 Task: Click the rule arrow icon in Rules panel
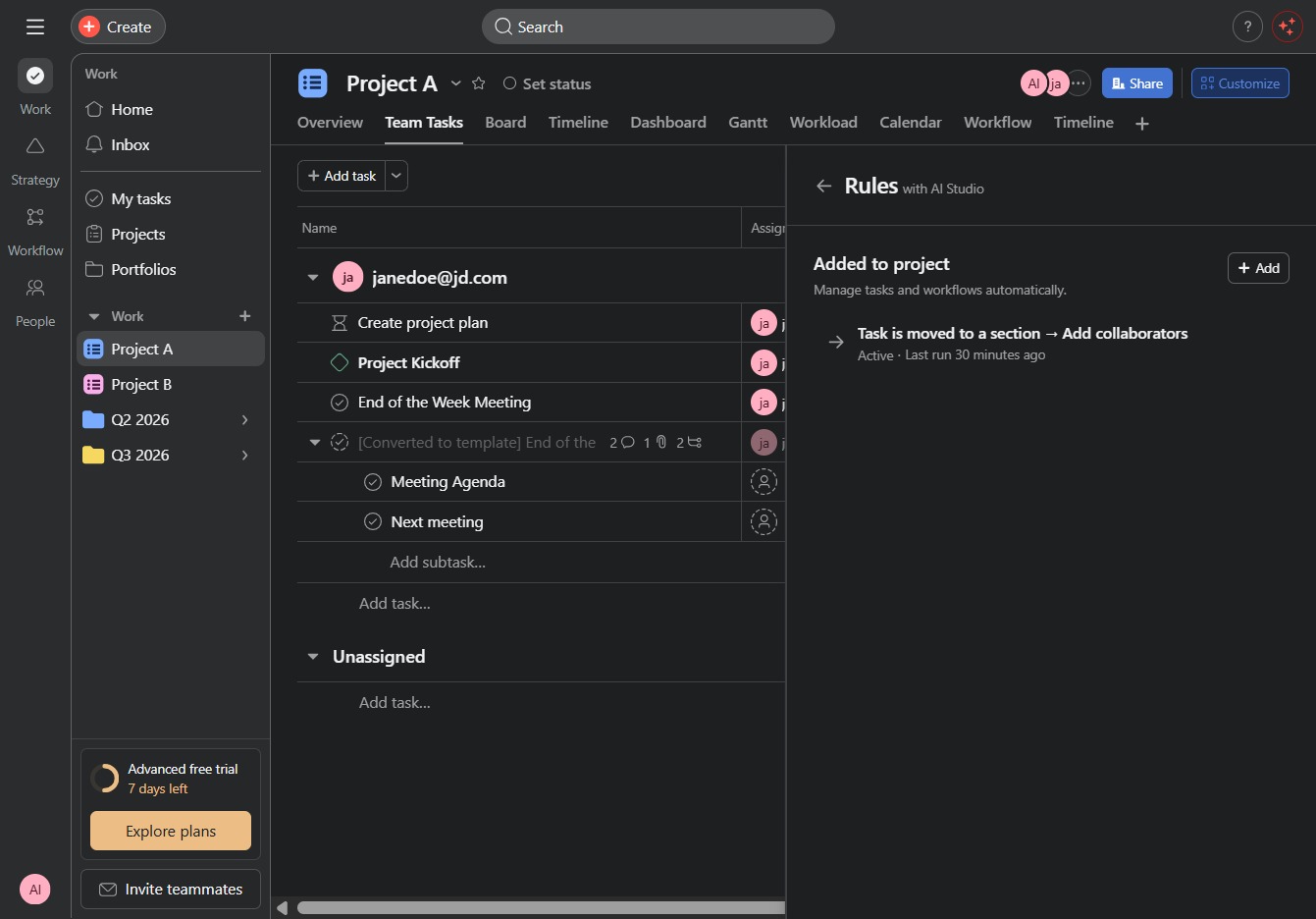click(x=836, y=343)
